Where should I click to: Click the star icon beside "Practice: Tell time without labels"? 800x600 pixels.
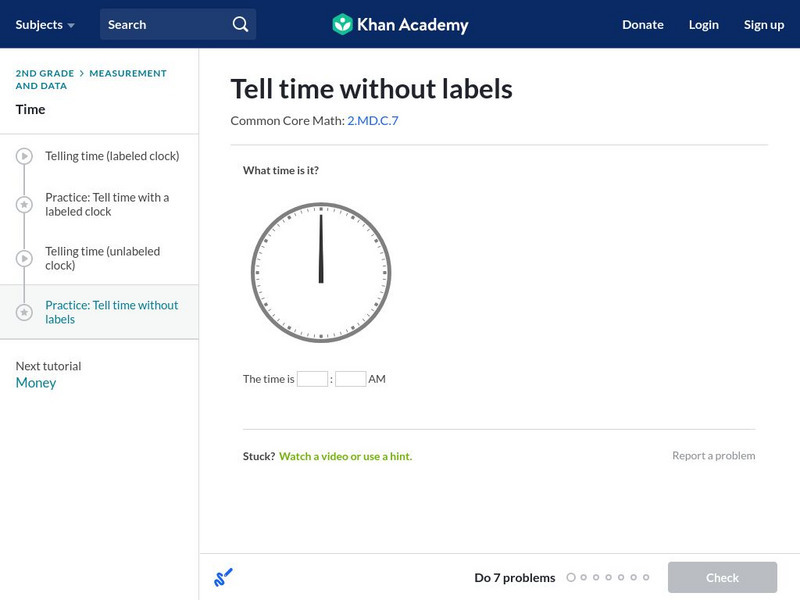[22, 310]
